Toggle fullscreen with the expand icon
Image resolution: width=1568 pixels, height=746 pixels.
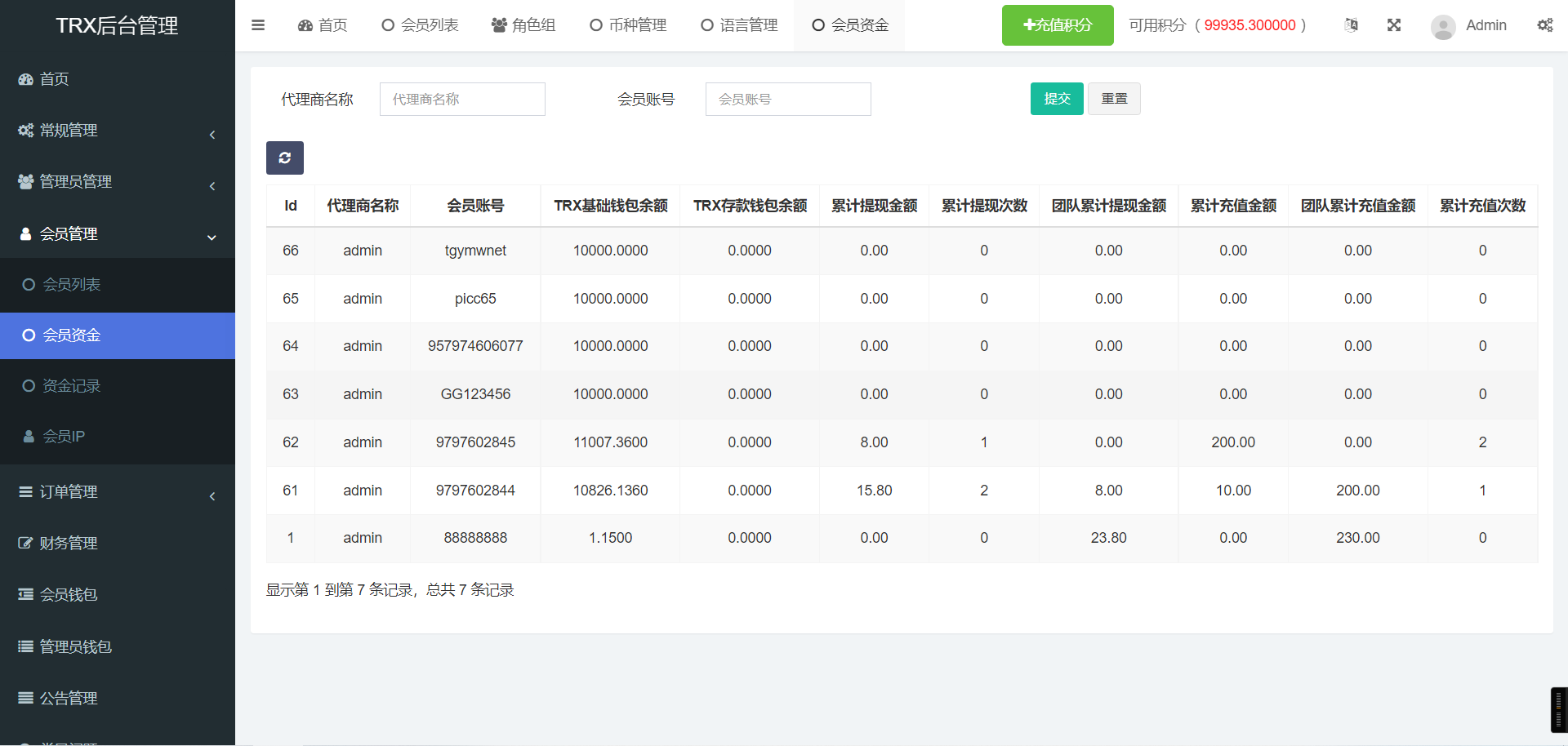(1394, 25)
